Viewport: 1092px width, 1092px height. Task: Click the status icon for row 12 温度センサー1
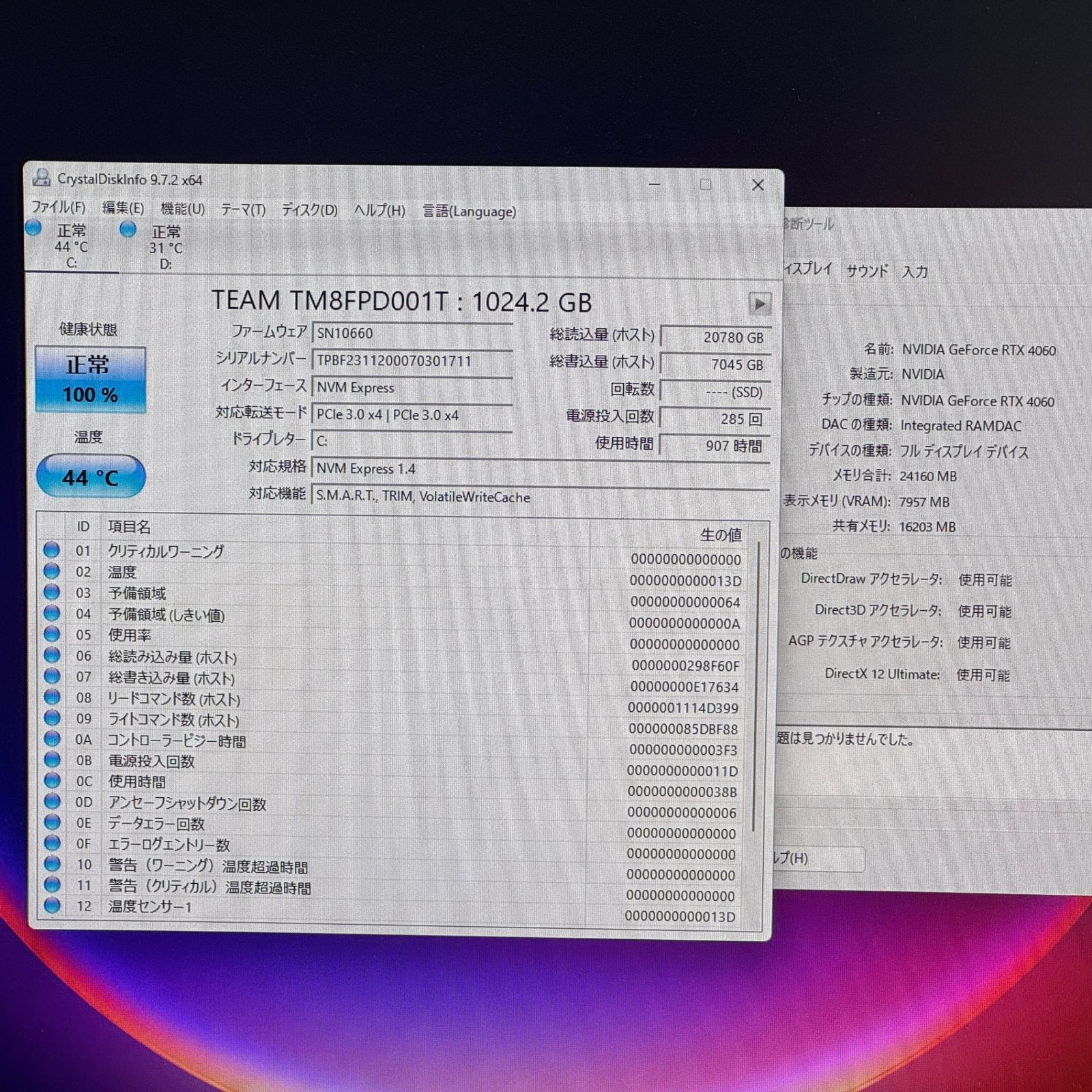point(52,906)
